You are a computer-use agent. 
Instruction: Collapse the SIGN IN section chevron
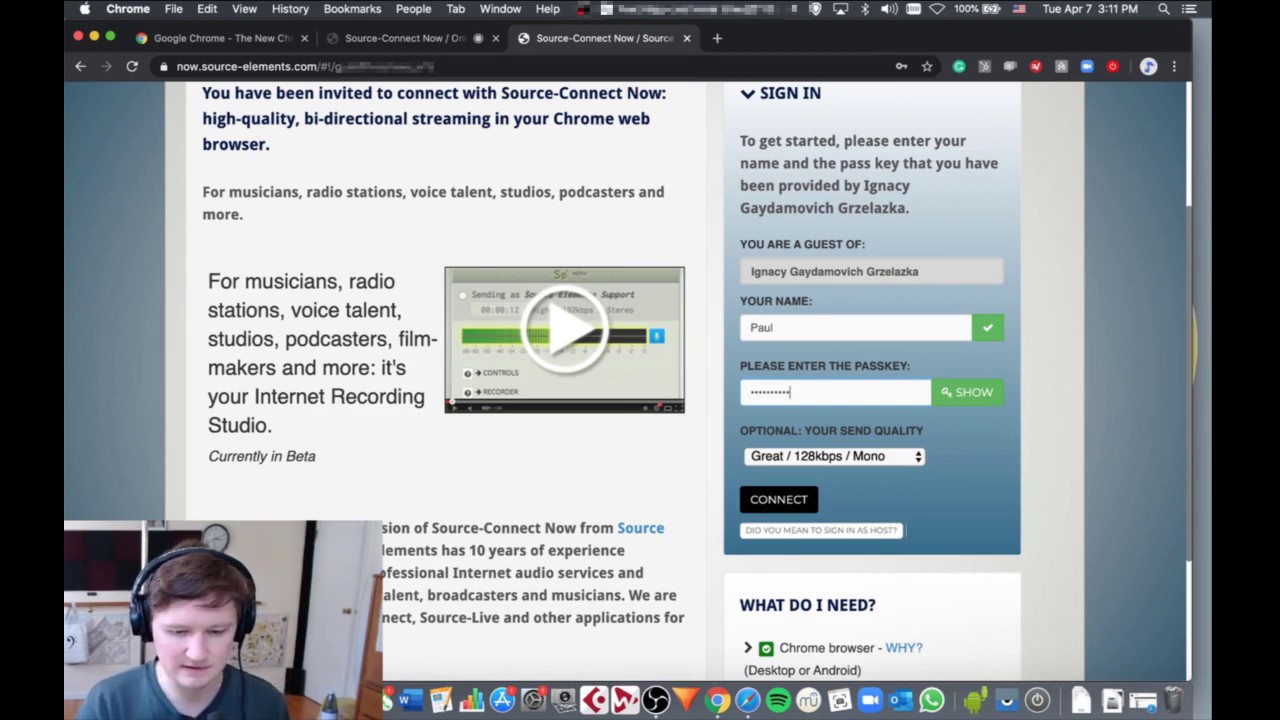coord(748,93)
